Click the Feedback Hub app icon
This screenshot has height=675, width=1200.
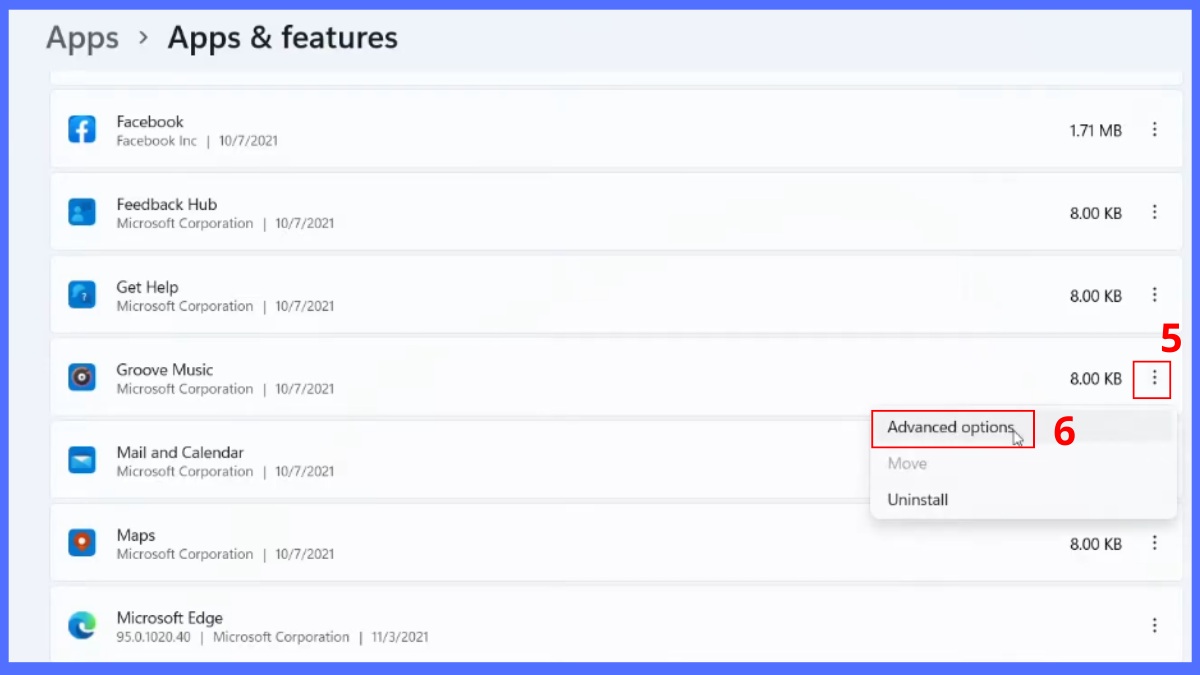tap(82, 212)
